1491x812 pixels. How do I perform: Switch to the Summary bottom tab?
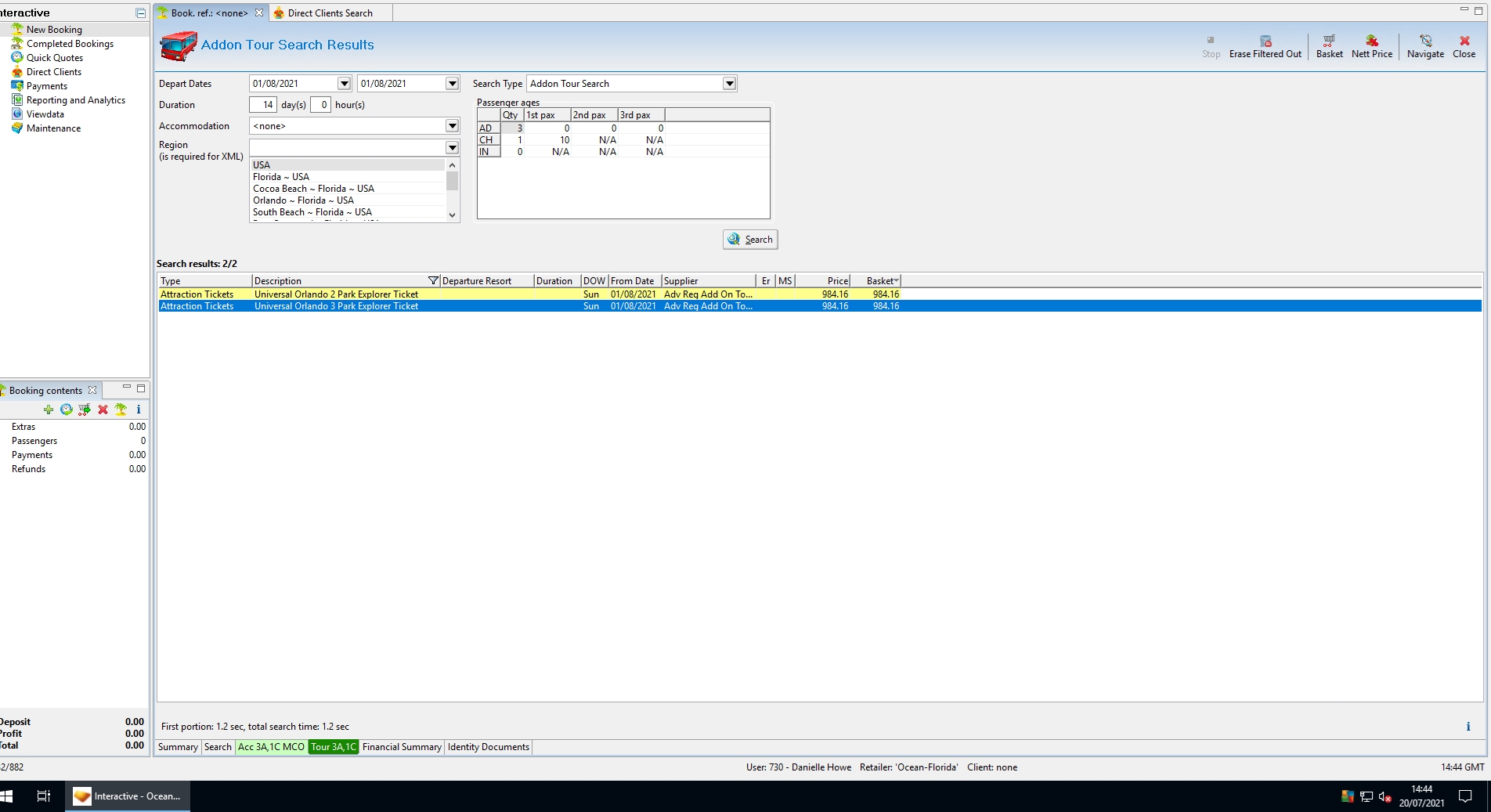178,747
